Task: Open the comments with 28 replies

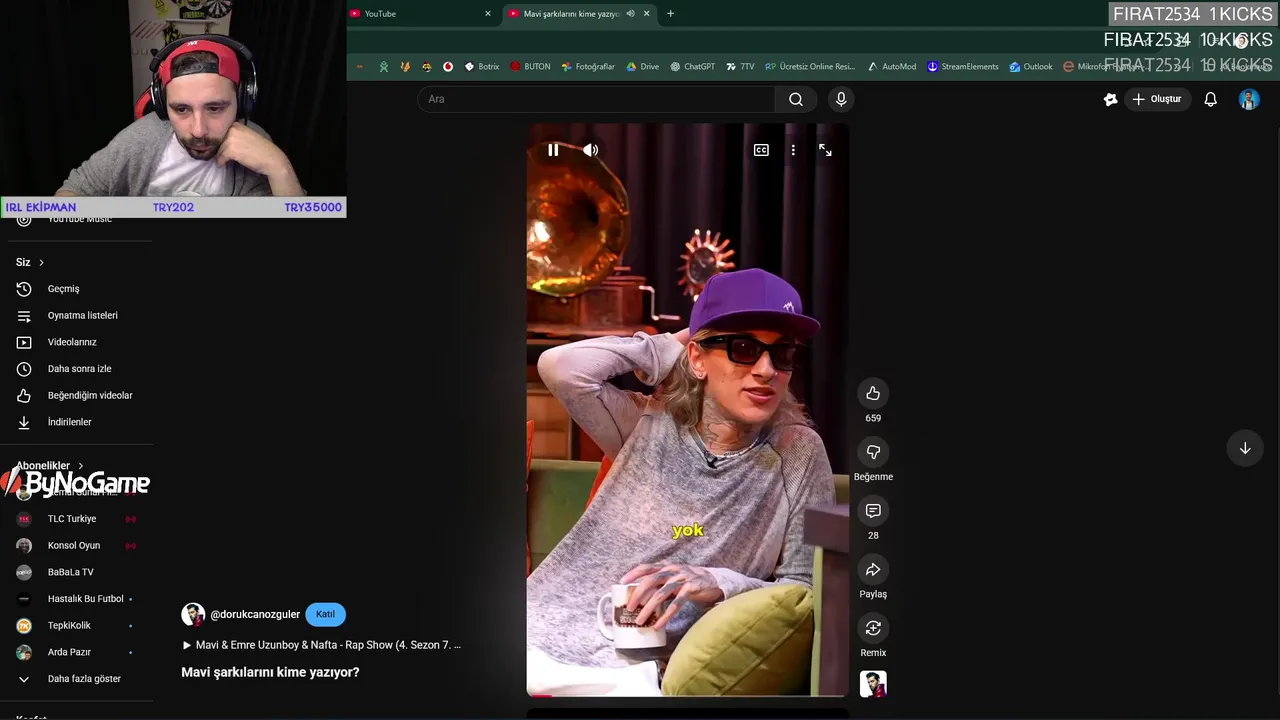Action: (873, 511)
